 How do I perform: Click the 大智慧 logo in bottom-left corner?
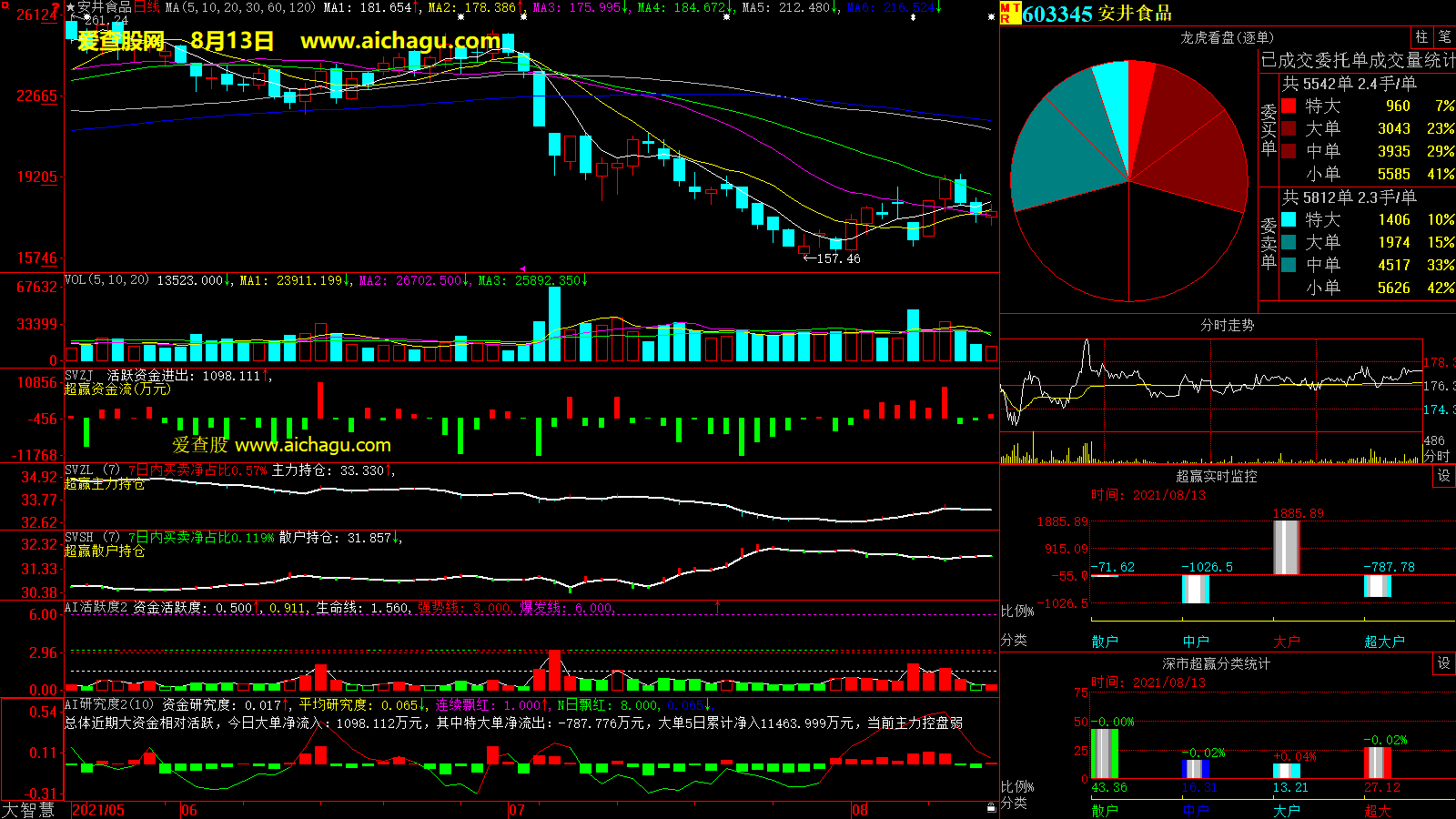[x=28, y=810]
